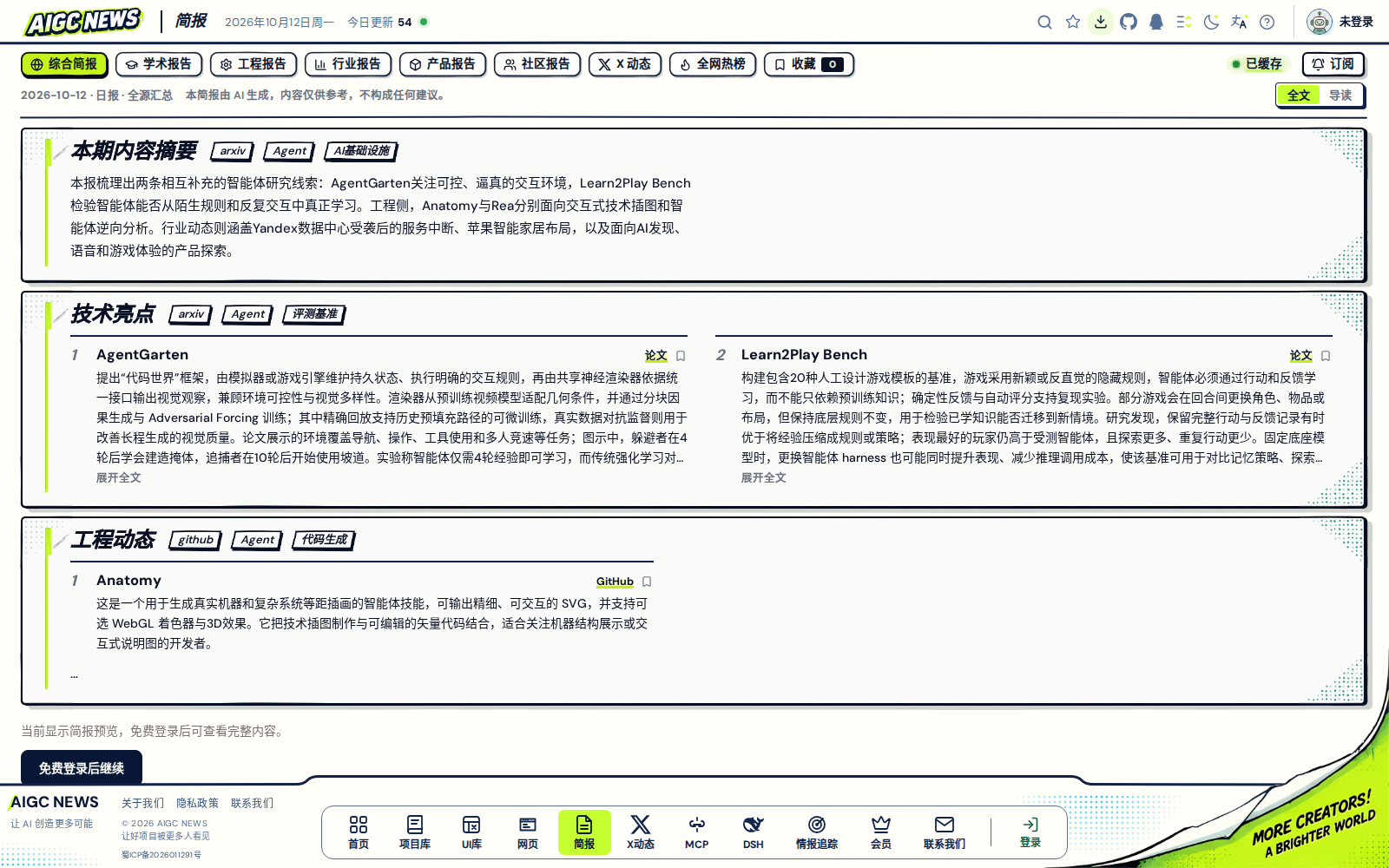The height and width of the screenshot is (868, 1389).
Task: Open X动态 in bottom navigation
Action: (x=641, y=832)
